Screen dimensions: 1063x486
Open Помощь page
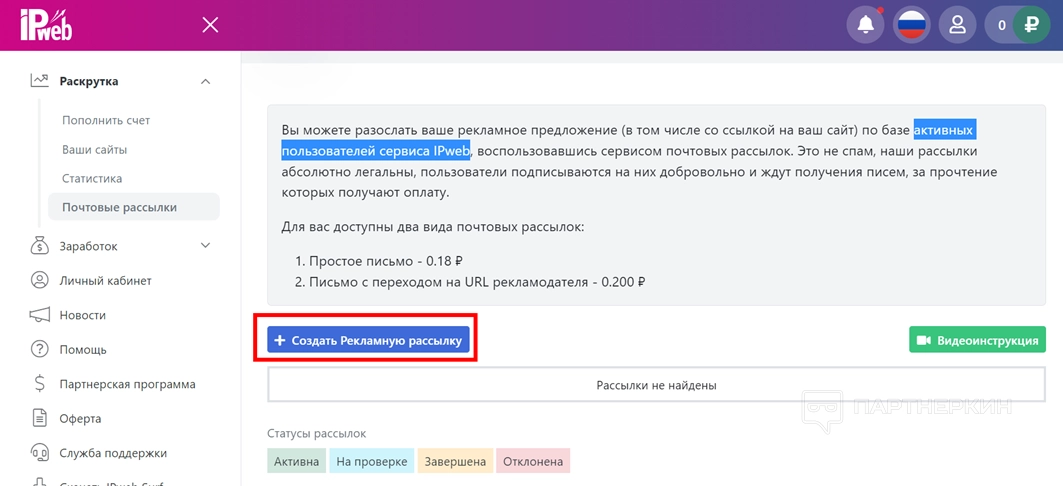pos(83,350)
